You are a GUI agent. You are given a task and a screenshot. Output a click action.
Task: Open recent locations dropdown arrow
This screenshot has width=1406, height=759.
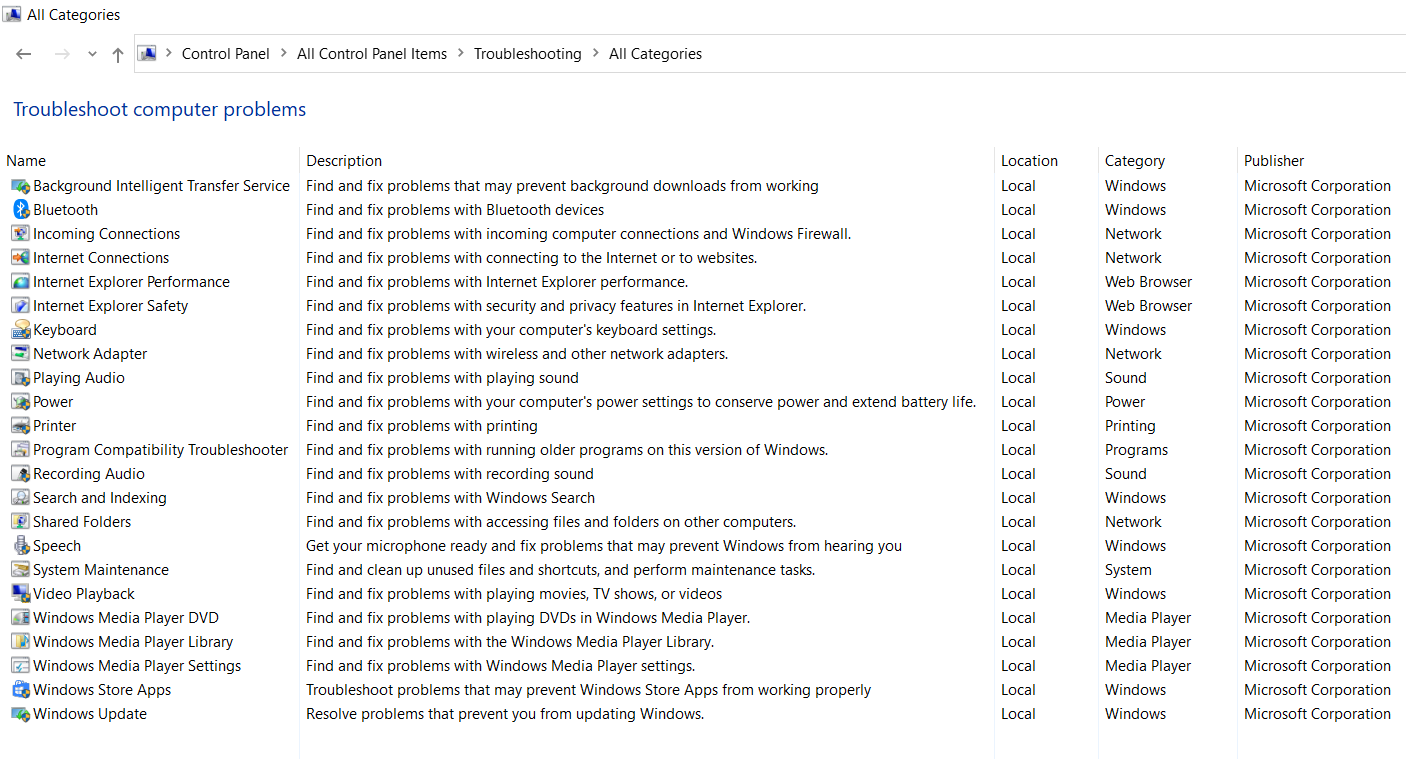pos(92,54)
